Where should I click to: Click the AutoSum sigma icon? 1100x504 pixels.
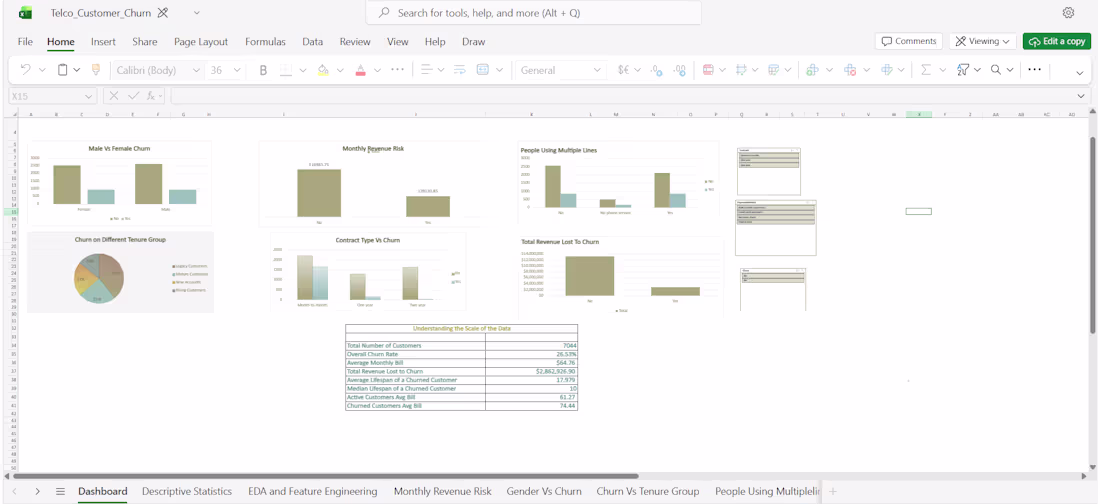[925, 70]
